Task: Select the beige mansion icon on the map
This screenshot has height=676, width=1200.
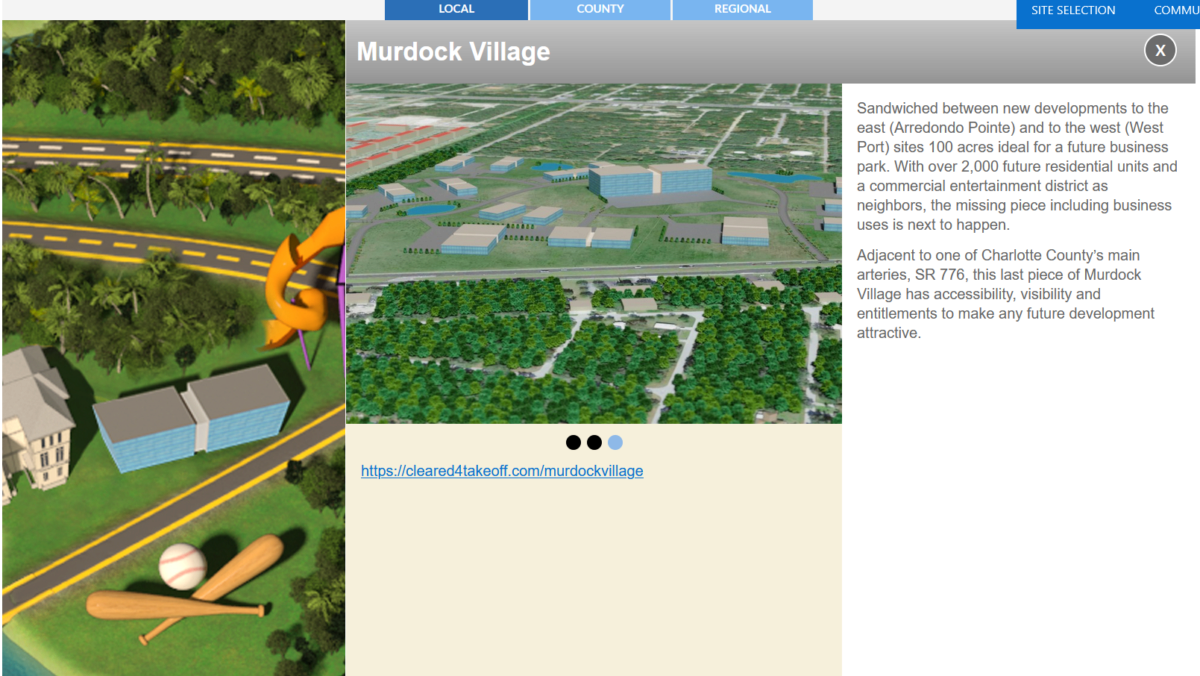Action: [x=35, y=420]
